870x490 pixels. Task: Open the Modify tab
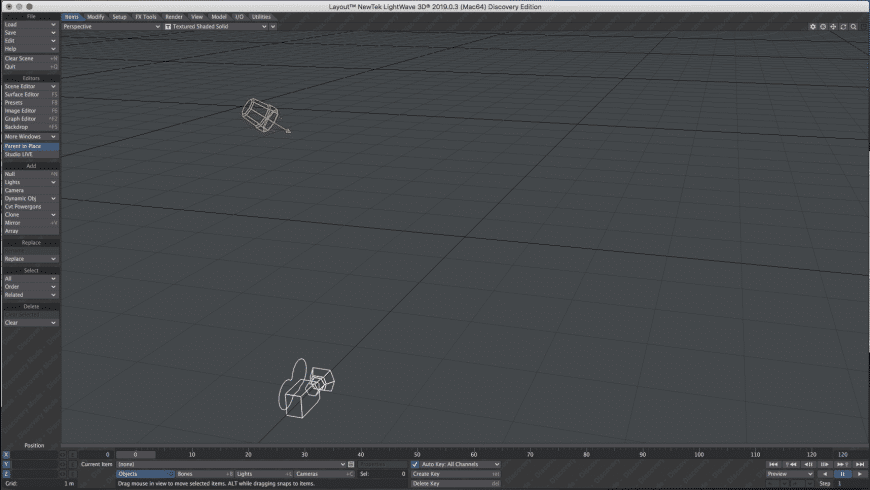click(95, 17)
